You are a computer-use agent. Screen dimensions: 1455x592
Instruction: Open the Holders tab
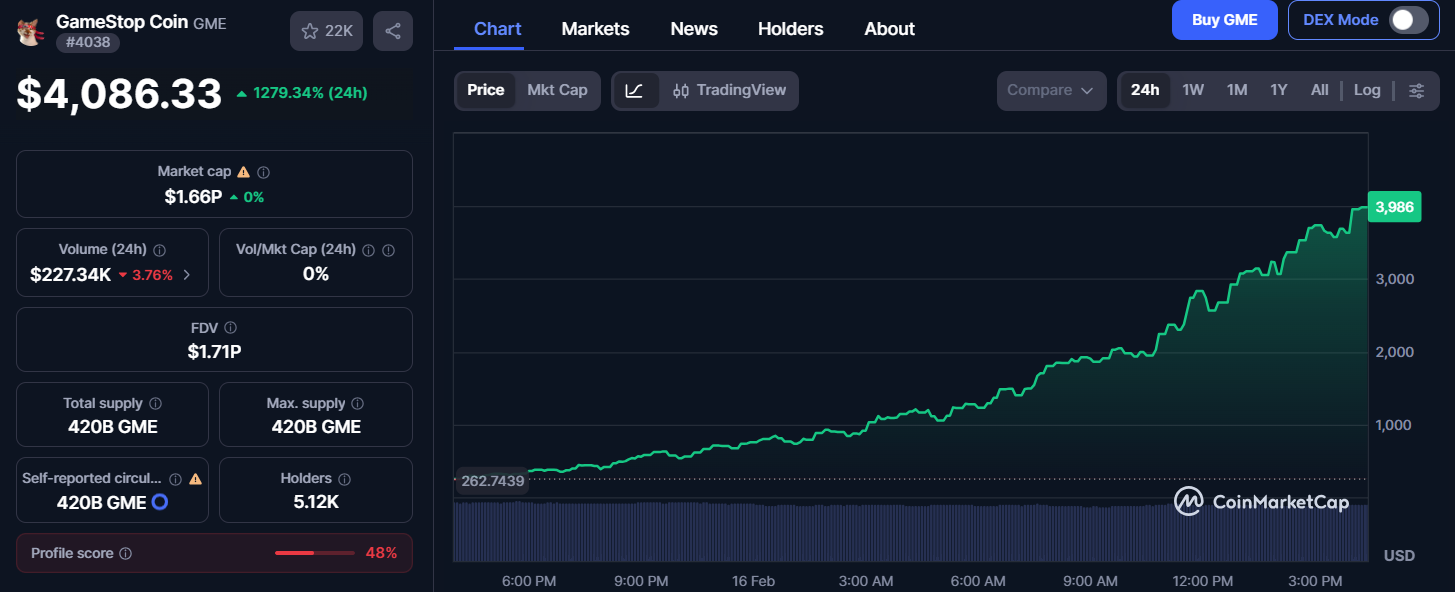pos(791,29)
